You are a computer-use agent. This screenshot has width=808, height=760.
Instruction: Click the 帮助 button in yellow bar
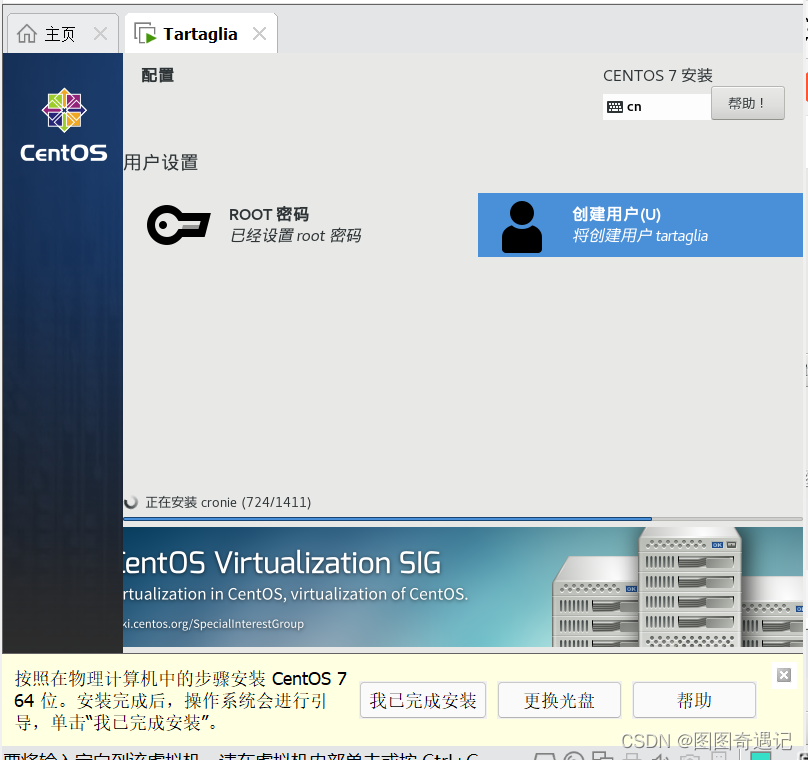[x=694, y=700]
